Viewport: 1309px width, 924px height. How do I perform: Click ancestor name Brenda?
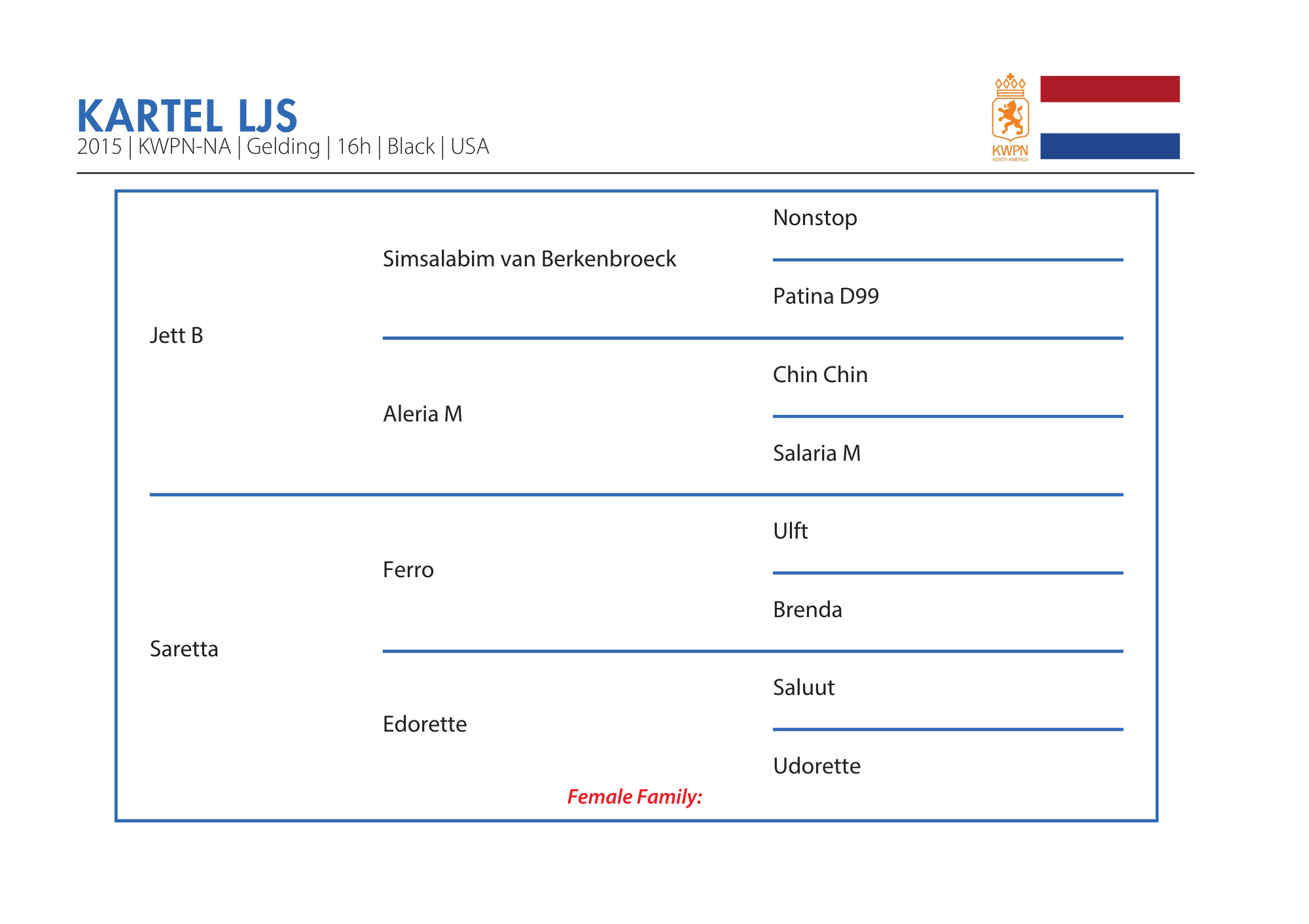[807, 610]
